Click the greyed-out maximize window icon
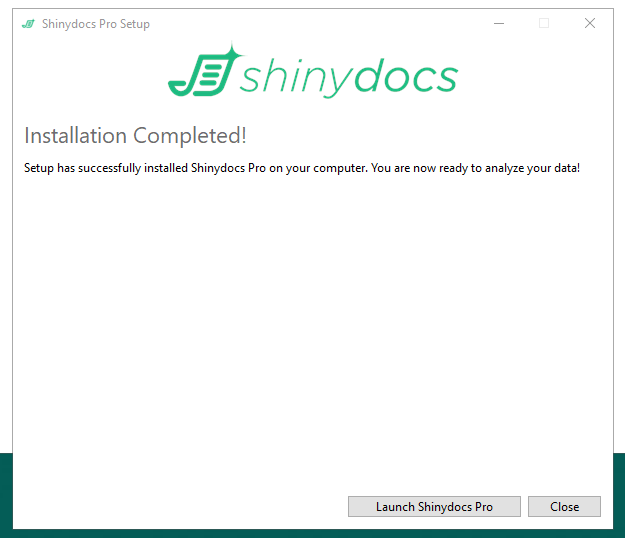The width and height of the screenshot is (625, 538). tap(544, 24)
